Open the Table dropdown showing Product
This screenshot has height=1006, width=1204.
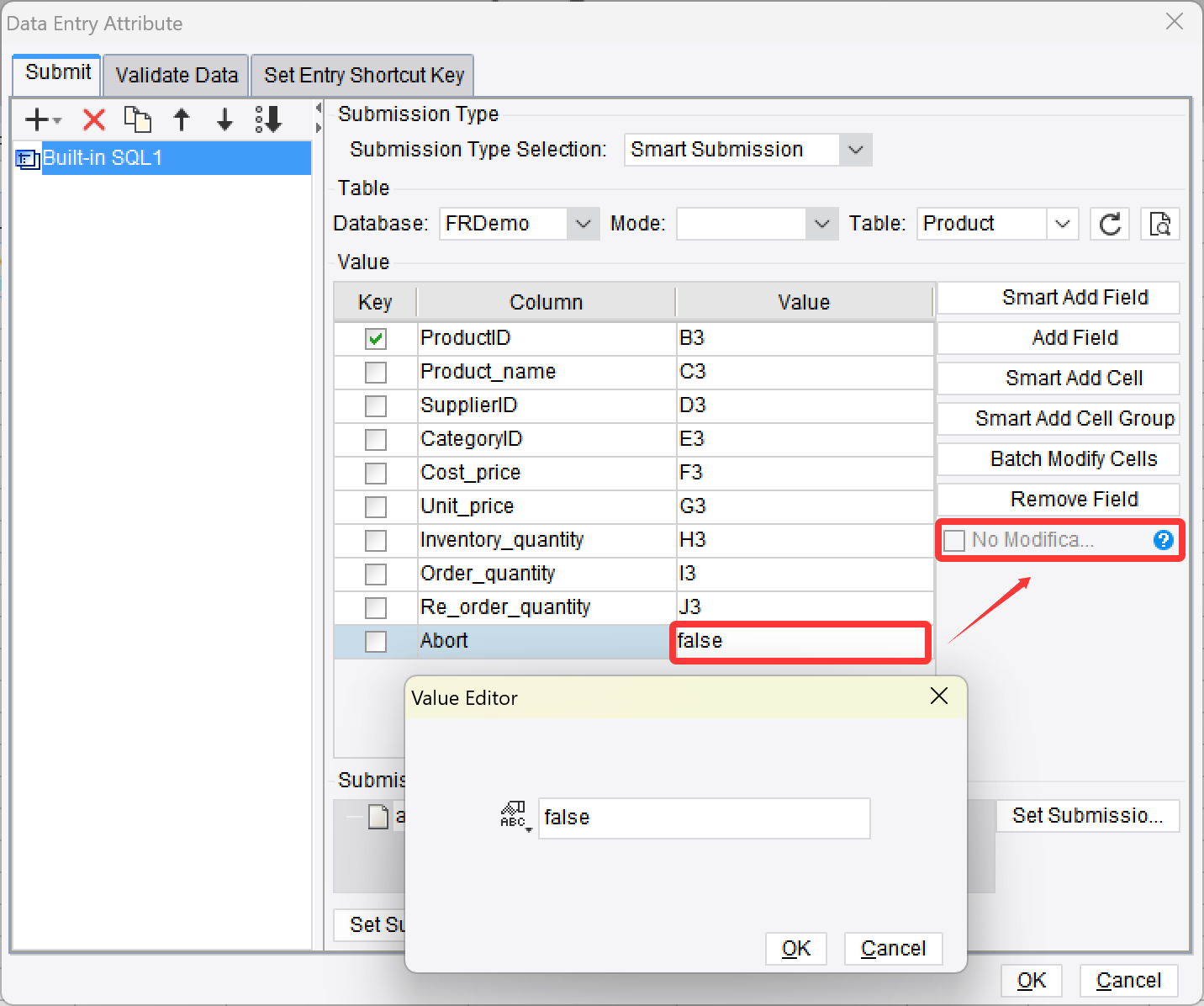1063,224
